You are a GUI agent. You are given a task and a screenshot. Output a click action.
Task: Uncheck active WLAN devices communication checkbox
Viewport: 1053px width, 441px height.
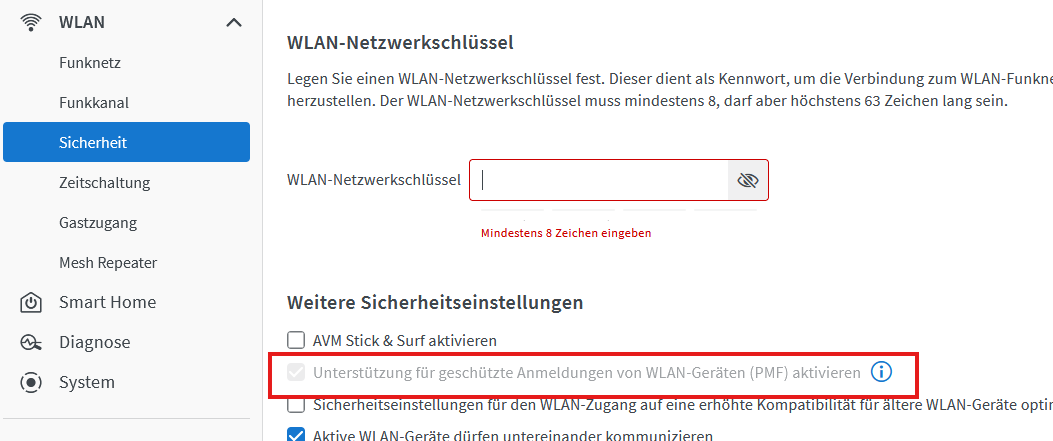tap(296, 435)
